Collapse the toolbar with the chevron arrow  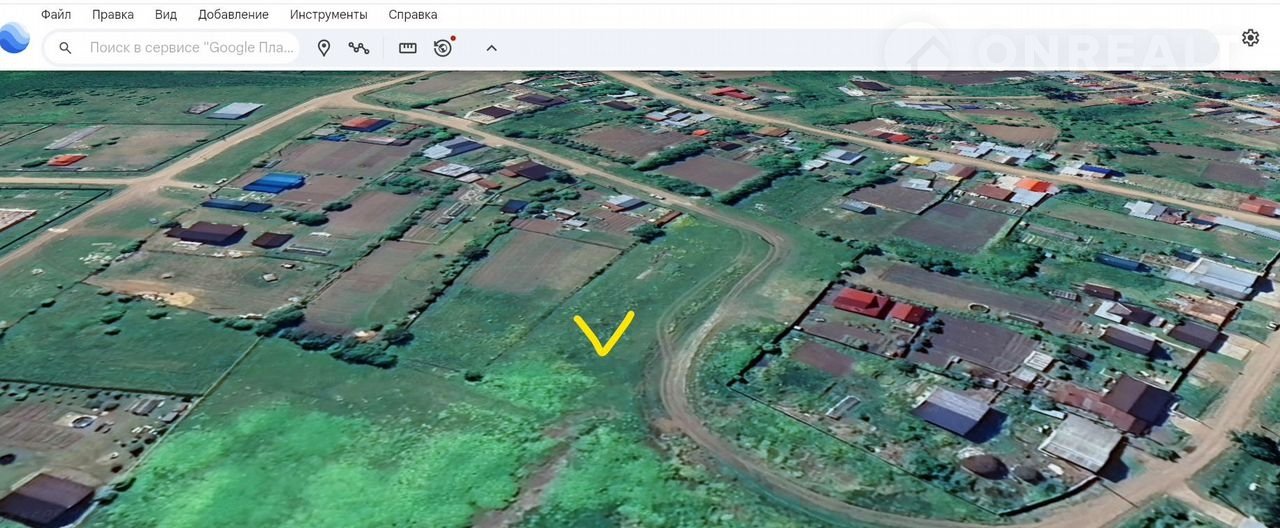(x=491, y=48)
